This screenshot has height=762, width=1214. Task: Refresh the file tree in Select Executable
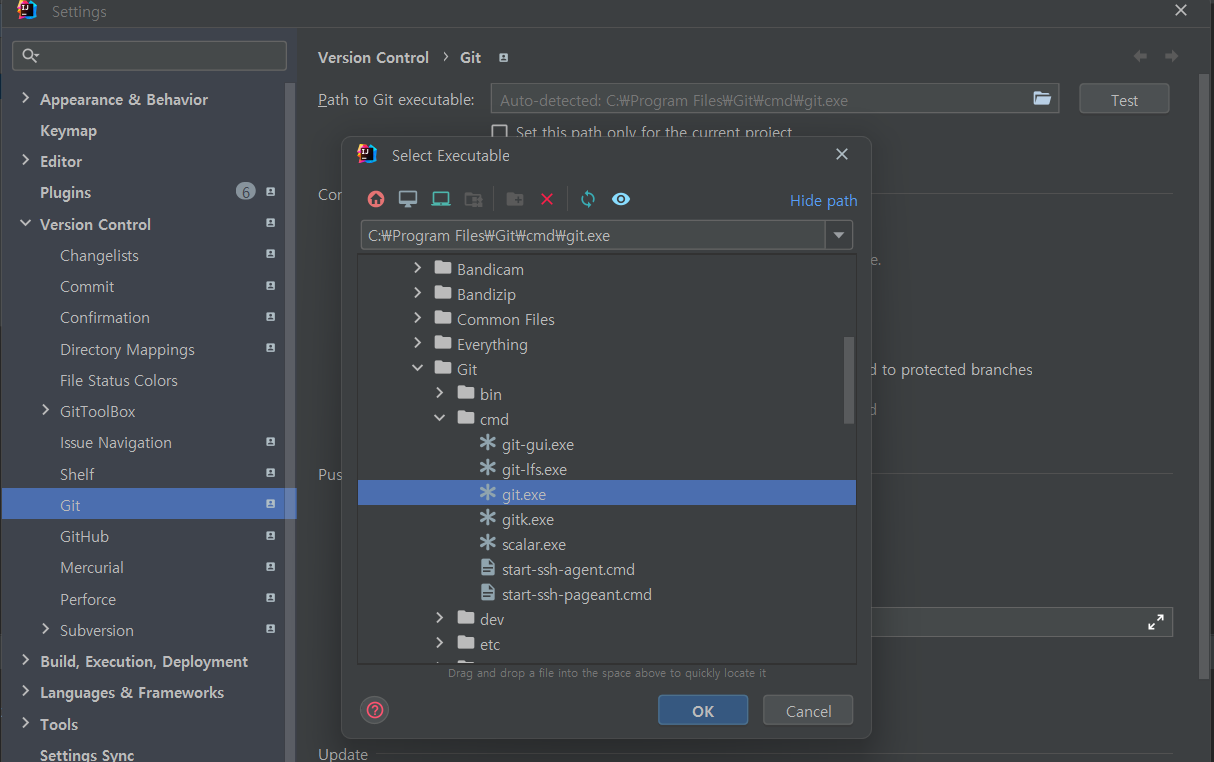click(x=588, y=199)
